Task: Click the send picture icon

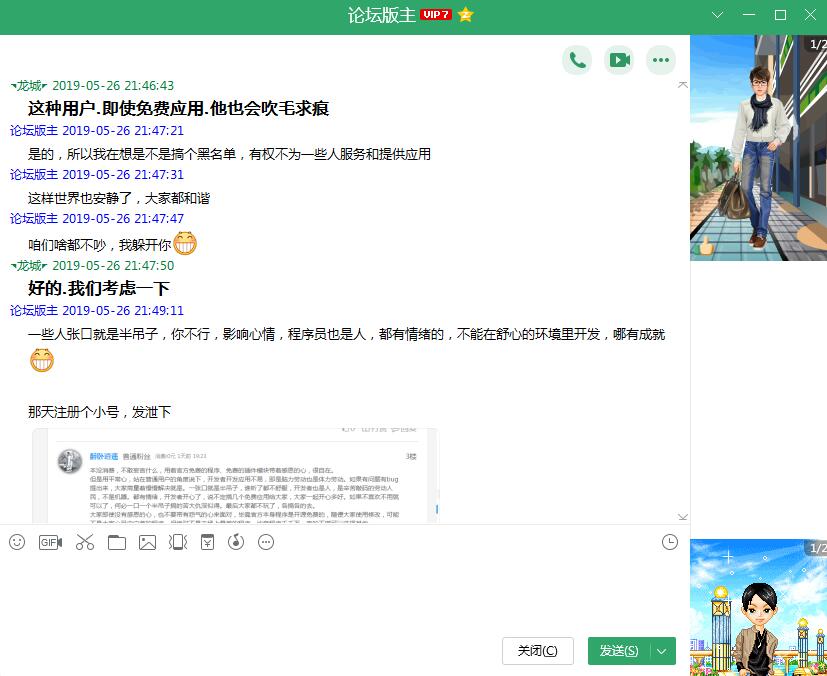Action: pyautogui.click(x=147, y=542)
